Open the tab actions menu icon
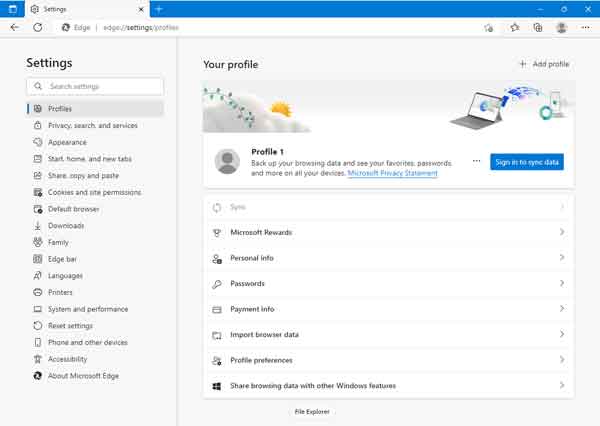Image resolution: width=600 pixels, height=426 pixels. (12, 9)
